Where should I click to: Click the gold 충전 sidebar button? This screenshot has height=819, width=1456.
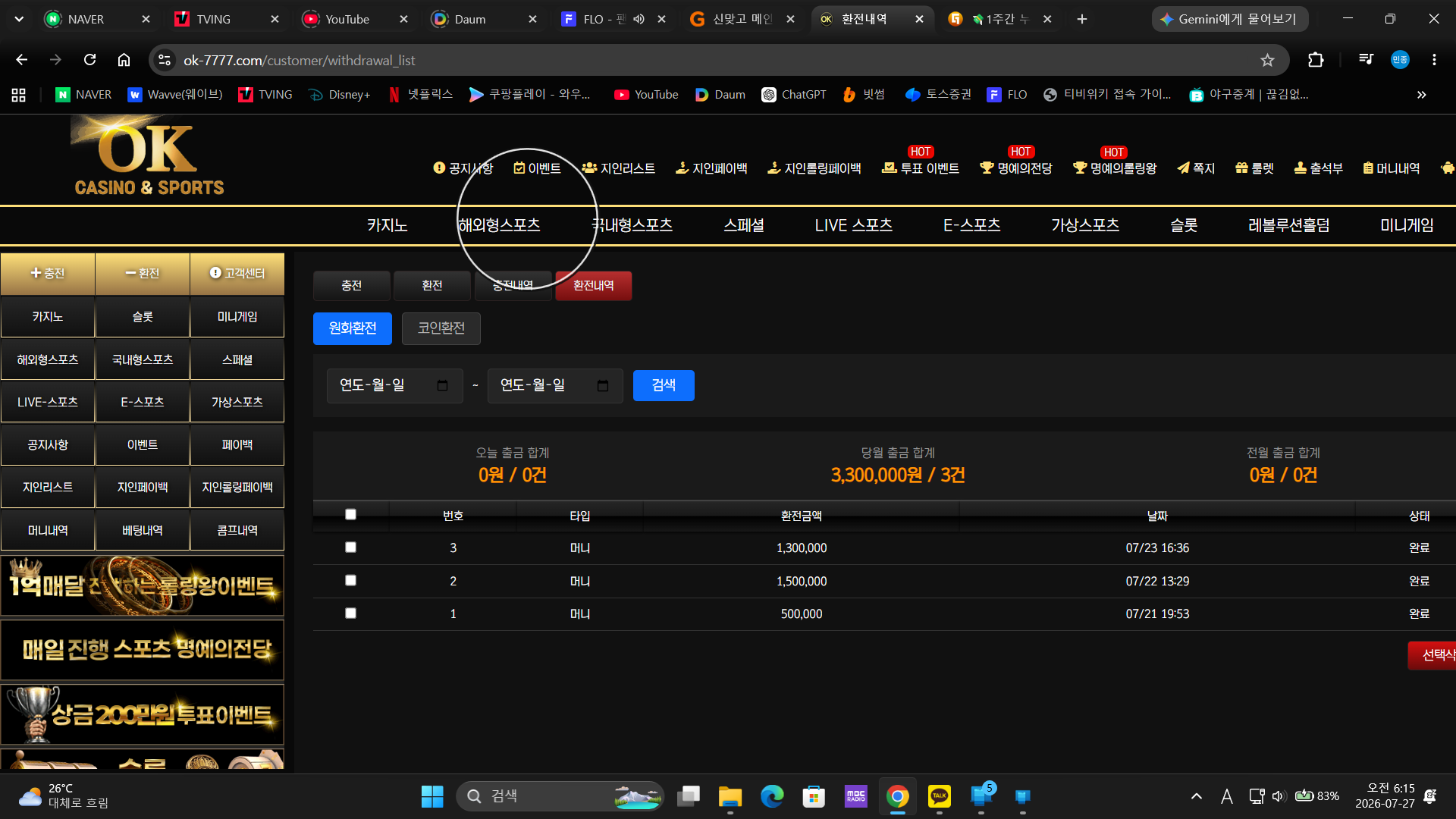click(48, 273)
